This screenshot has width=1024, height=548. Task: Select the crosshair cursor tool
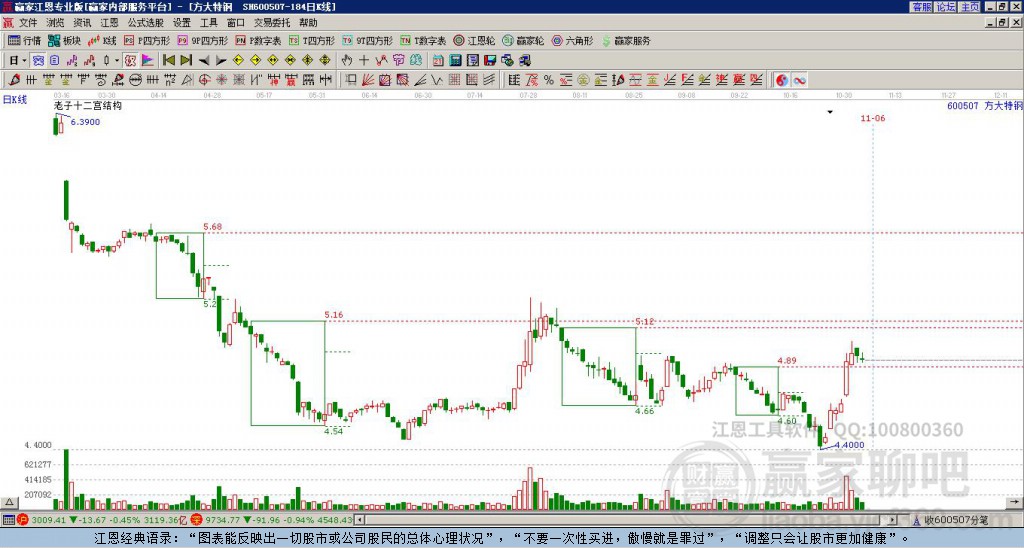tap(364, 61)
